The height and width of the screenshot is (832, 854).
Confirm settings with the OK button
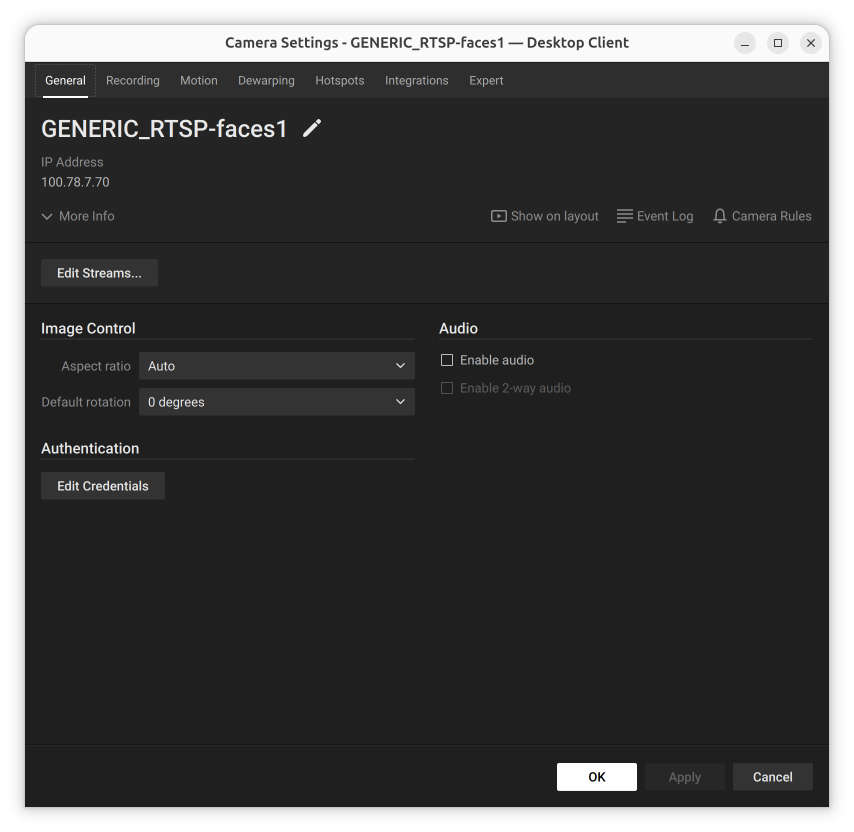tap(596, 777)
